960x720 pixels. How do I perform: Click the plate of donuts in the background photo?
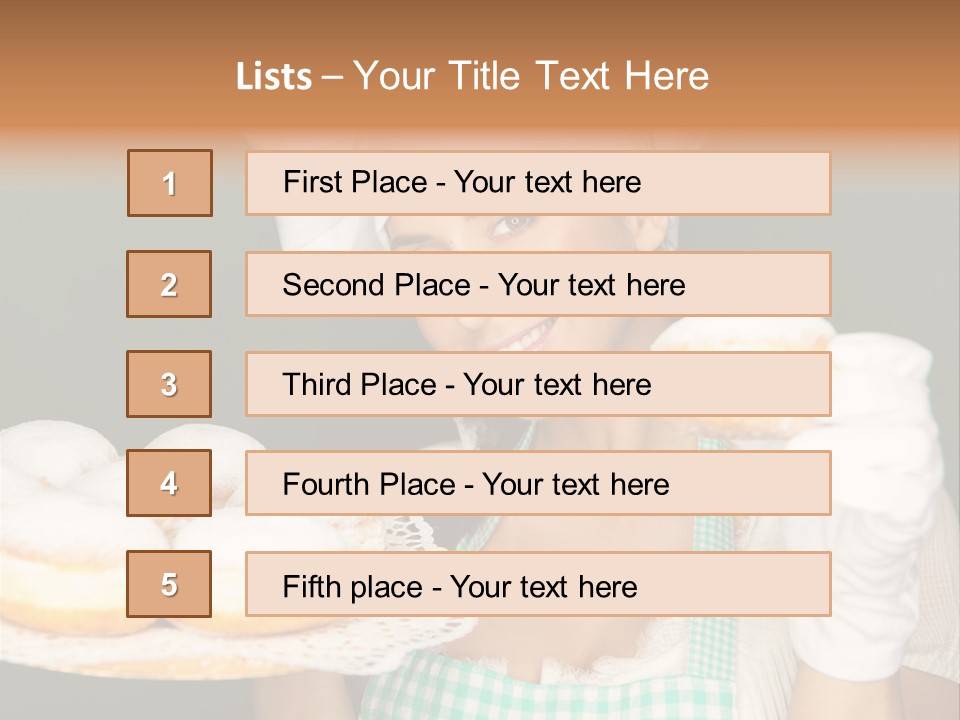pyautogui.click(x=70, y=540)
